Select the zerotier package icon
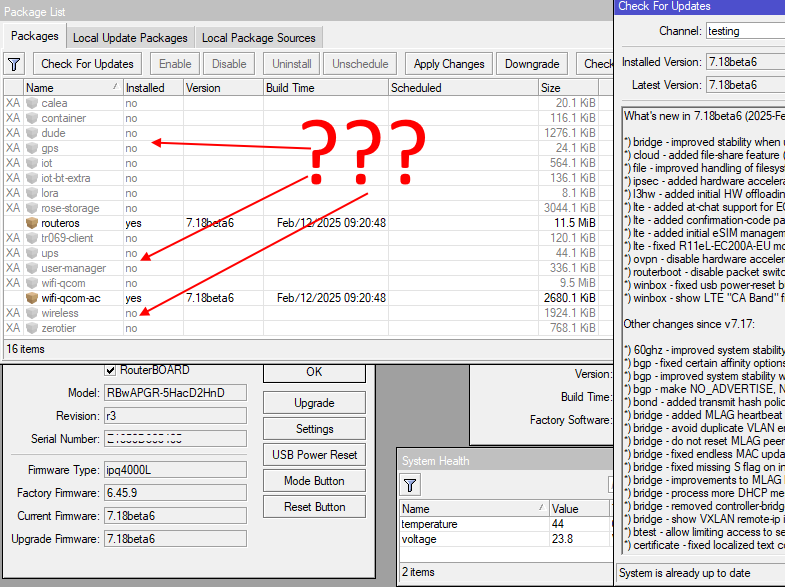The image size is (785, 587). click(x=32, y=328)
